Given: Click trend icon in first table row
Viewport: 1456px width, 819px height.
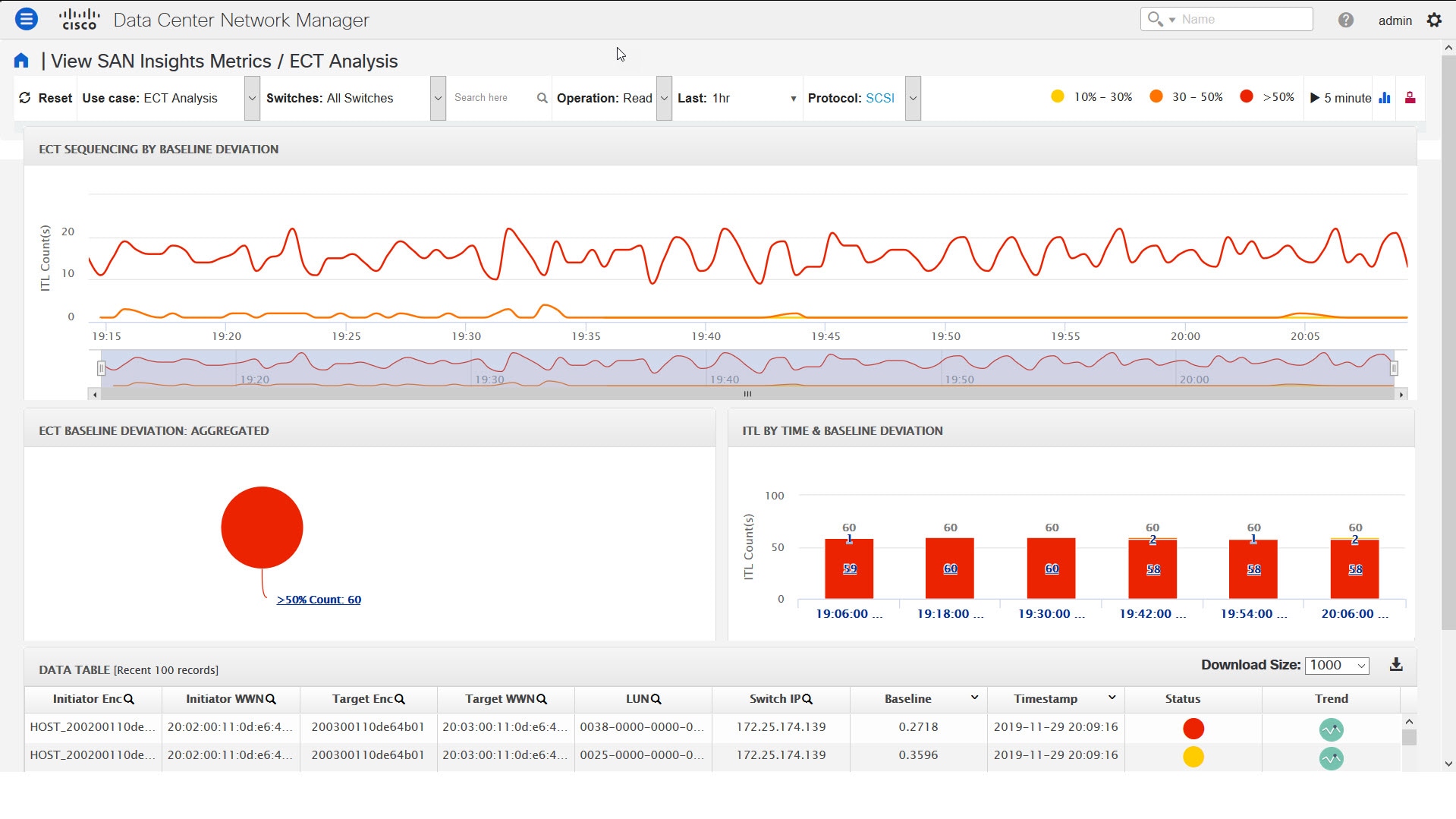Looking at the screenshot, I should click(x=1331, y=729).
